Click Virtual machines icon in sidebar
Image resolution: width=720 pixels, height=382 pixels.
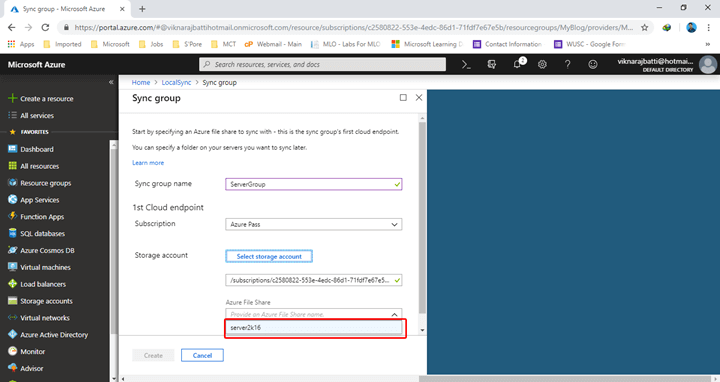tap(12, 267)
